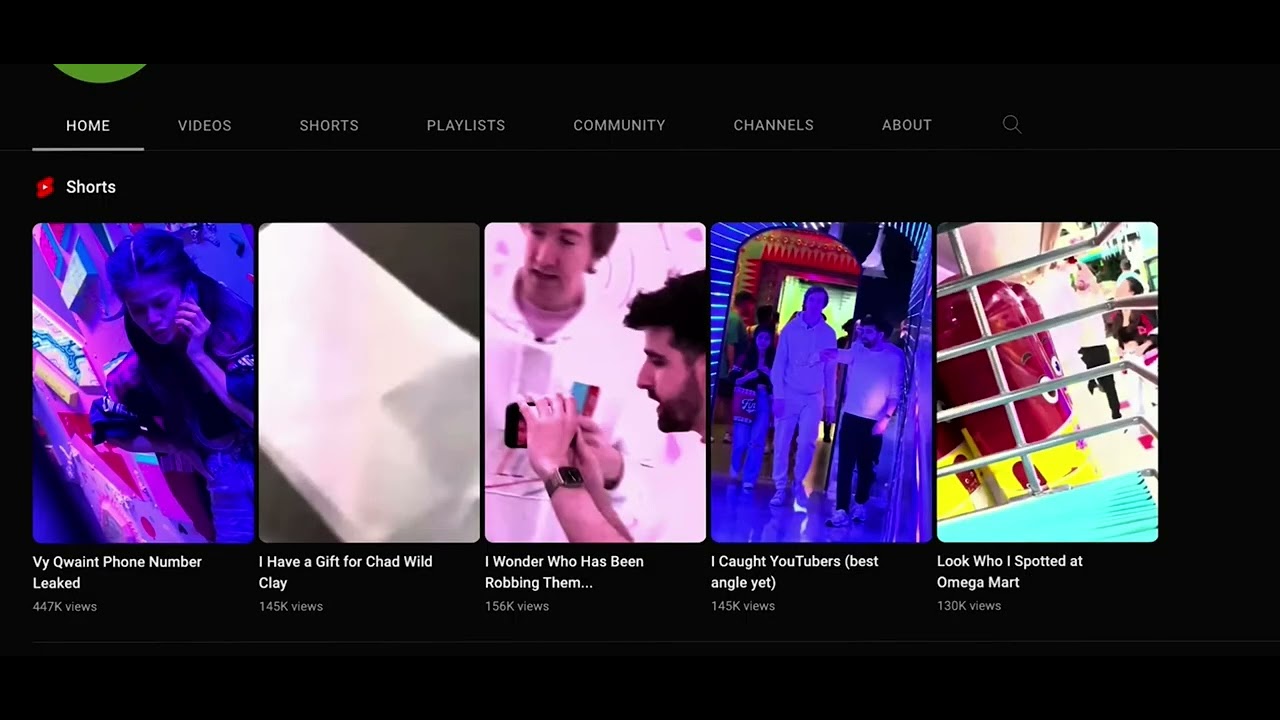The width and height of the screenshot is (1280, 720).
Task: Select the Playlists tab
Action: (466, 125)
